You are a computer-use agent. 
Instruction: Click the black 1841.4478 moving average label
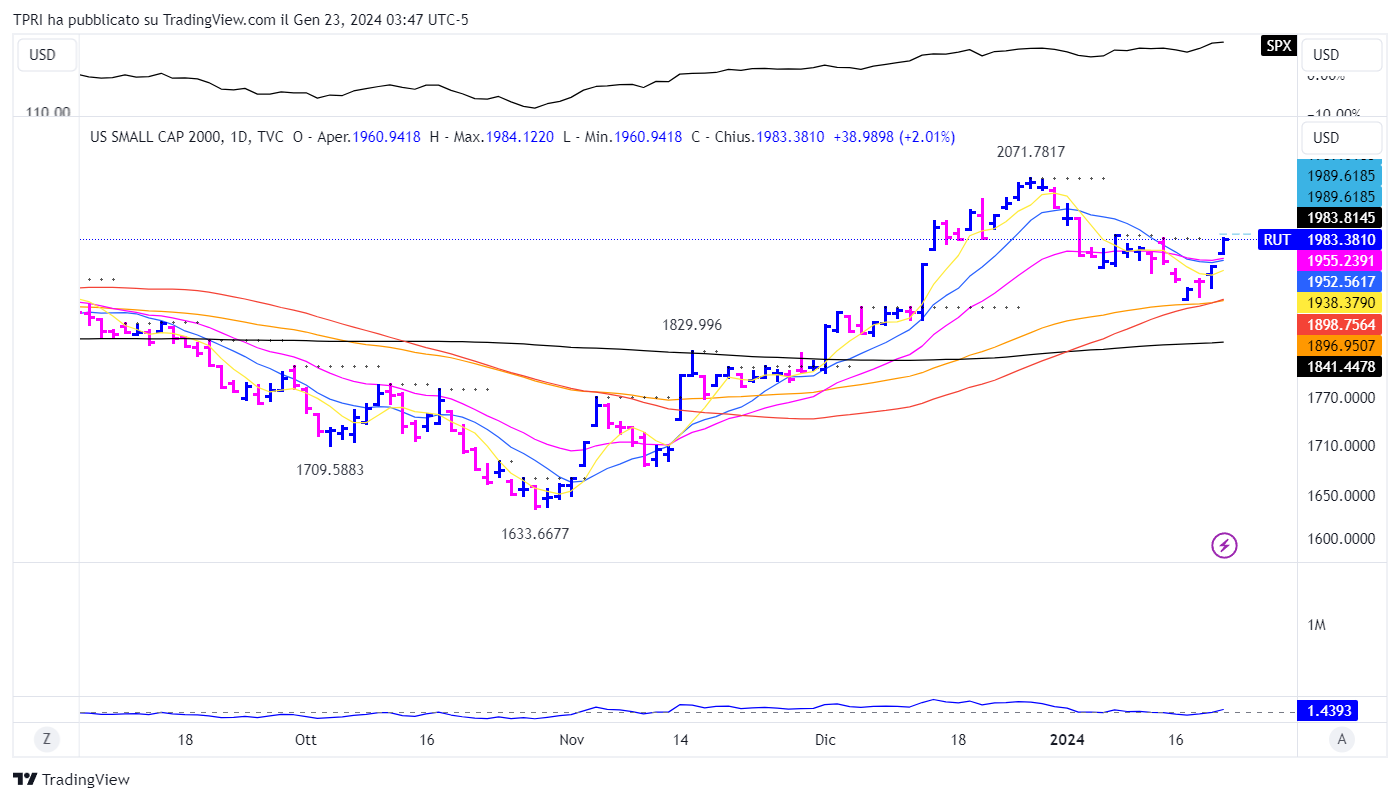click(1339, 367)
